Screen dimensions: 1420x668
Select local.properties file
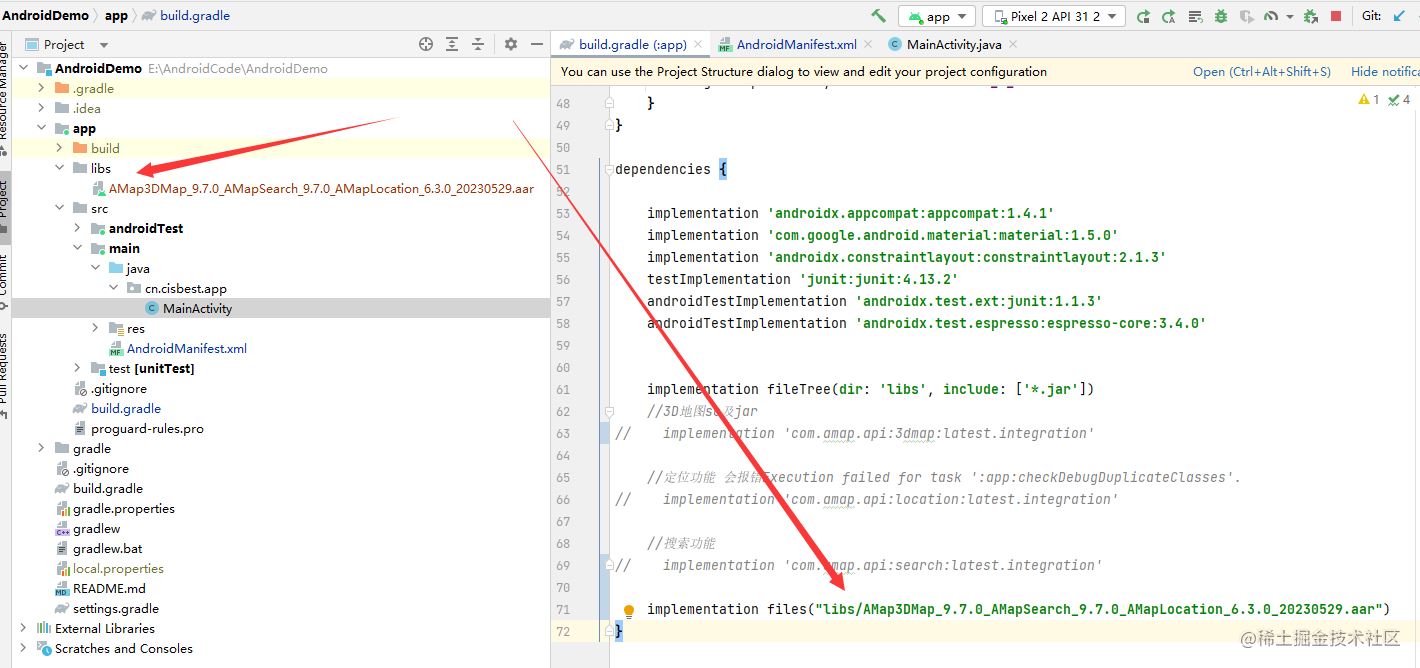point(118,568)
